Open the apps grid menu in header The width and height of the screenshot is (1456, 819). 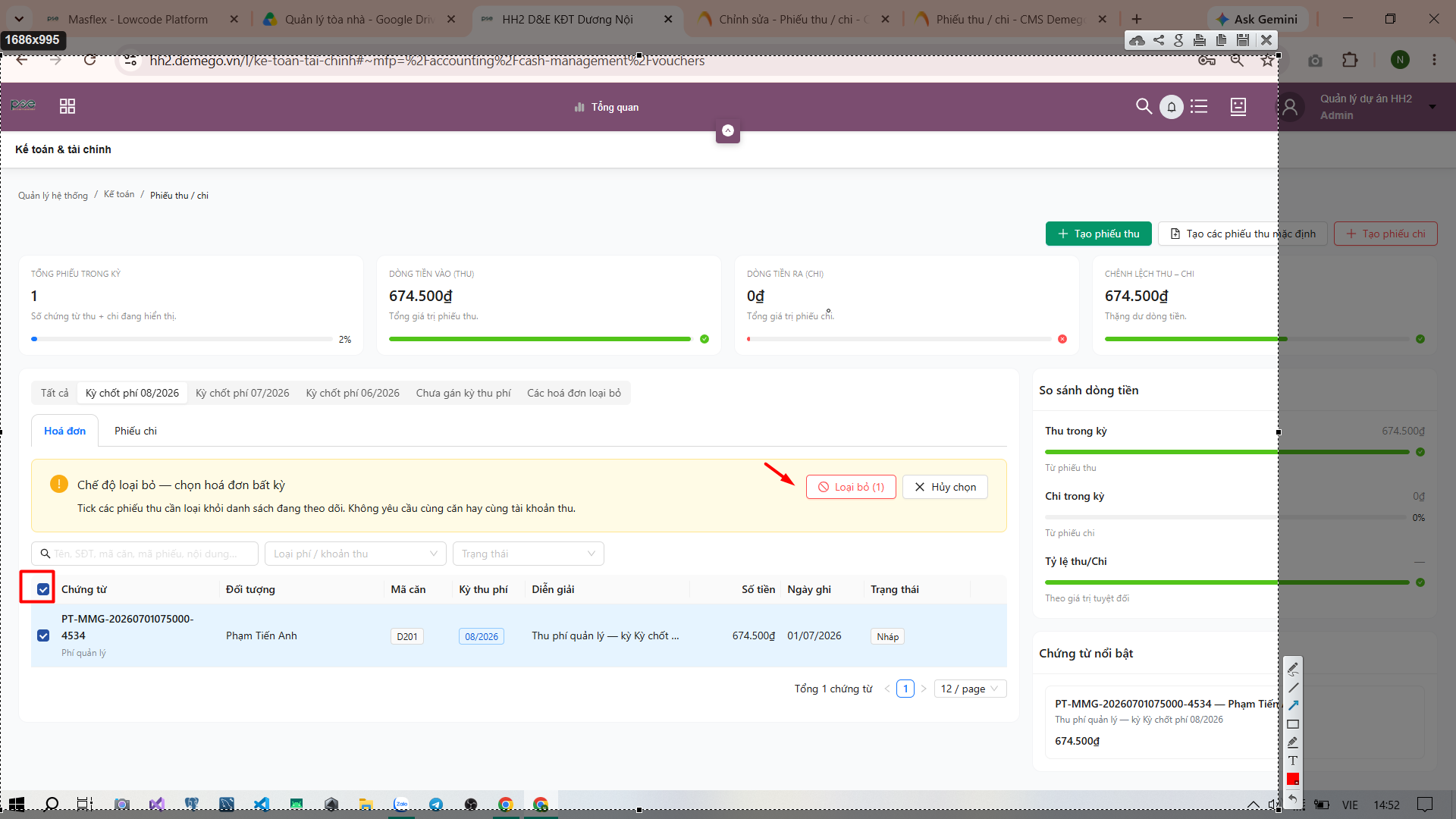pos(67,106)
